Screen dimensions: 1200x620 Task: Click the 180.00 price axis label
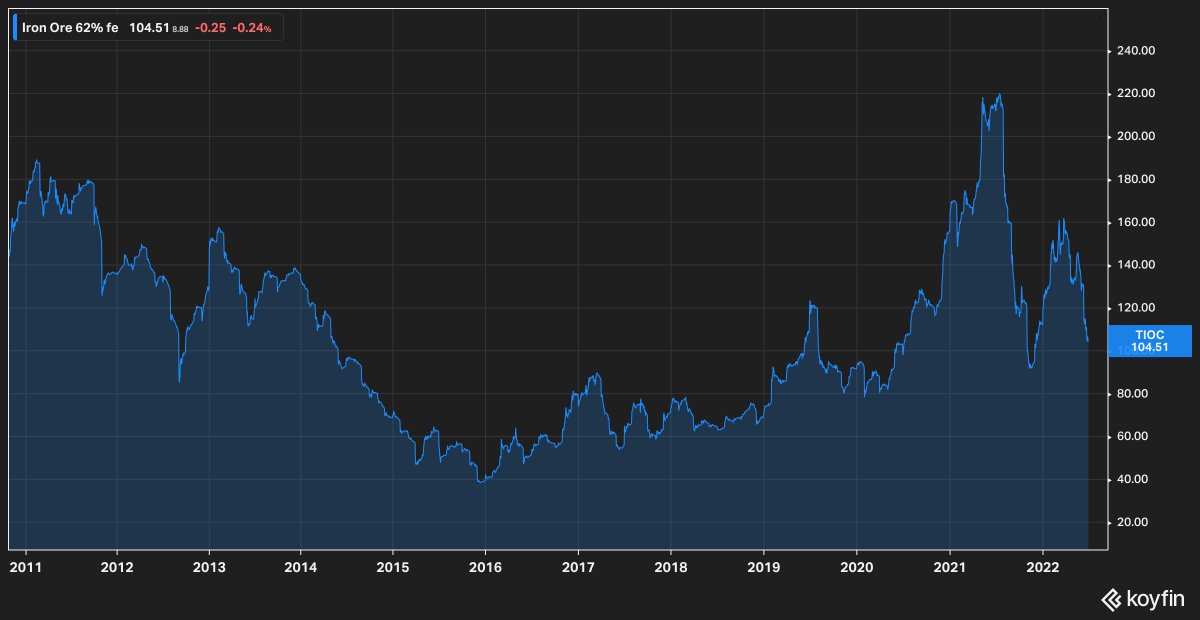point(1138,179)
